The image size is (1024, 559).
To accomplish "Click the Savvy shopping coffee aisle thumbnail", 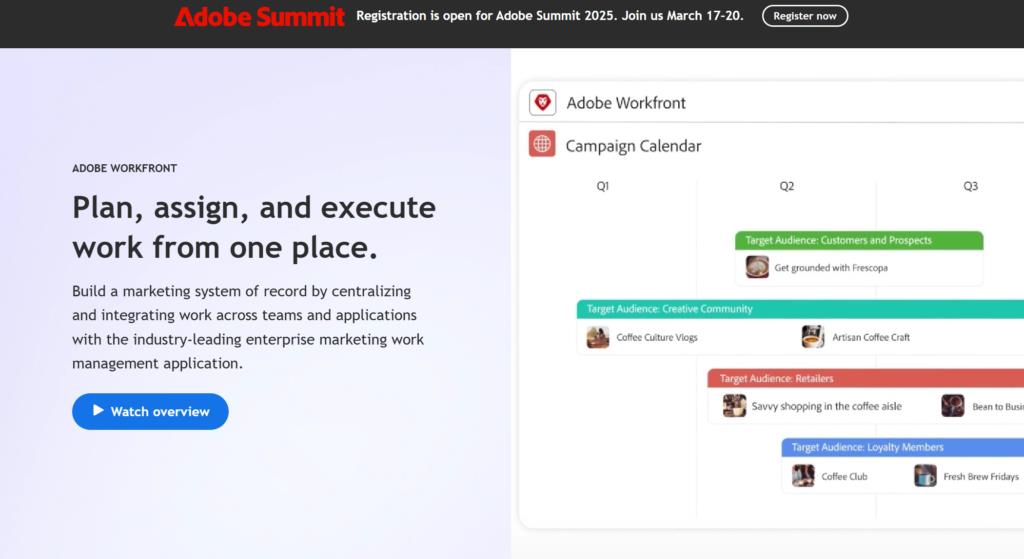I will 734,406.
